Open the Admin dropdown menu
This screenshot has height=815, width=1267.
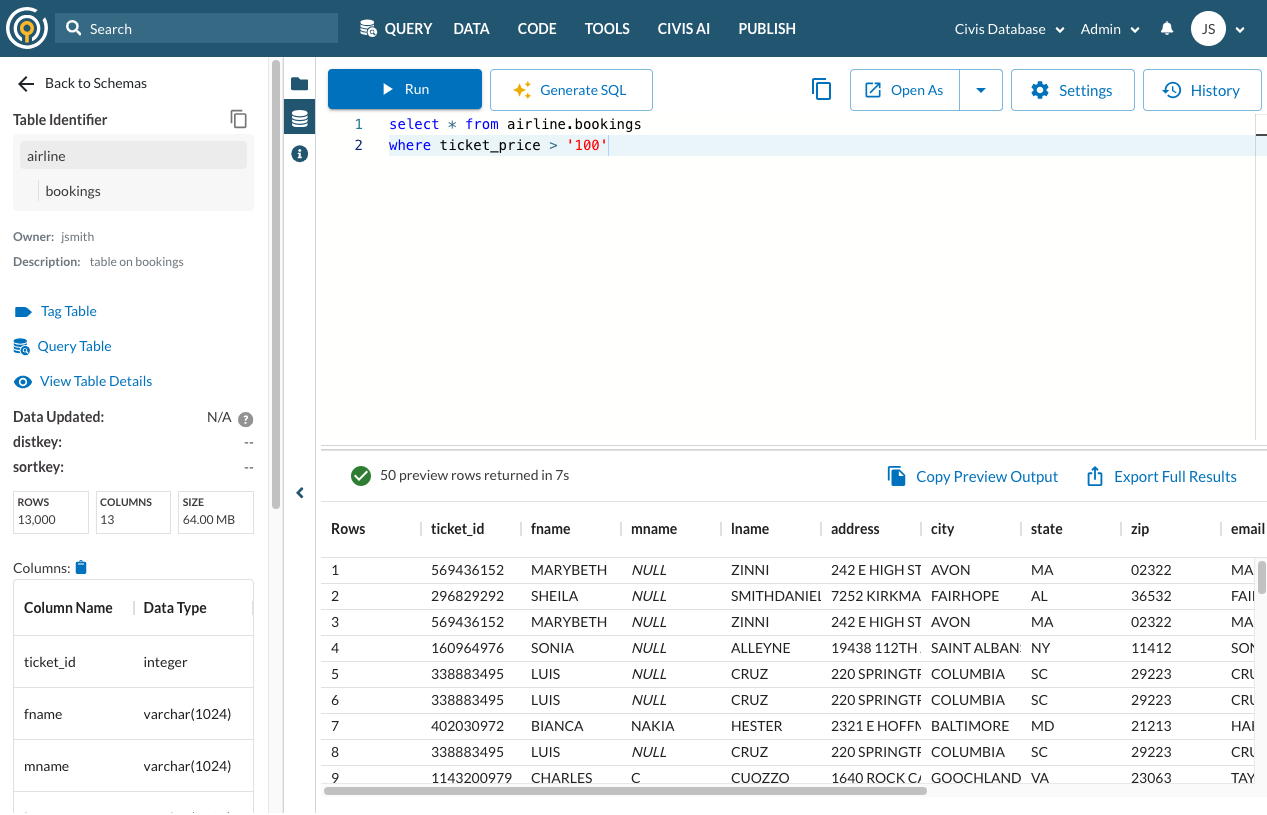[x=1110, y=29]
